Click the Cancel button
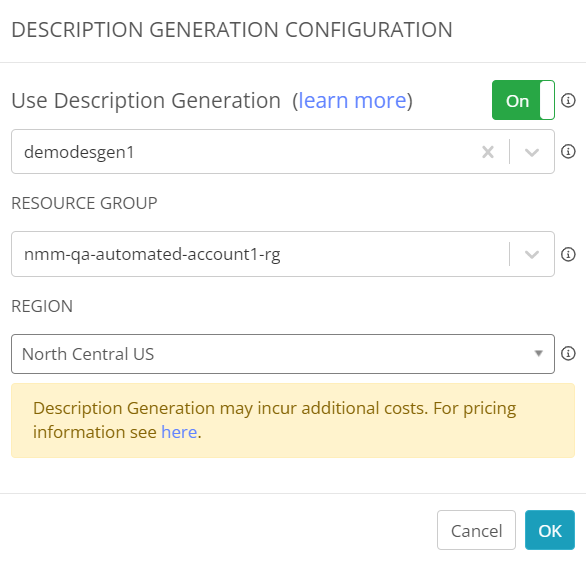586x562 pixels. pyautogui.click(x=476, y=530)
